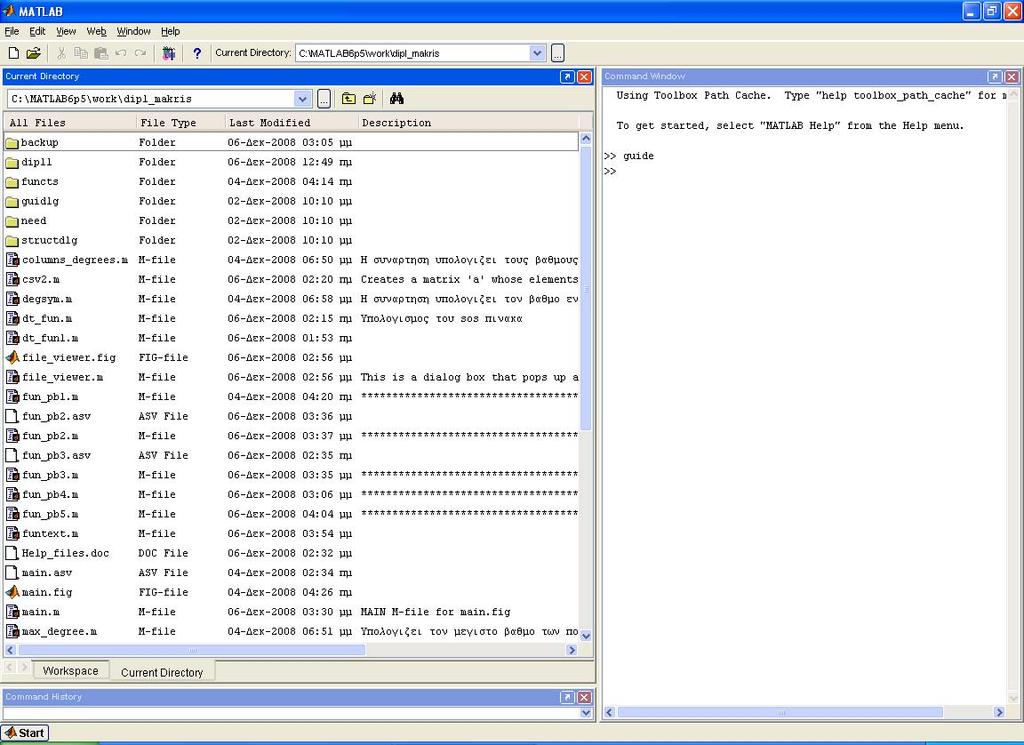The width and height of the screenshot is (1024, 745).
Task: Click the csv2.m M-file icon
Action: click(x=12, y=279)
